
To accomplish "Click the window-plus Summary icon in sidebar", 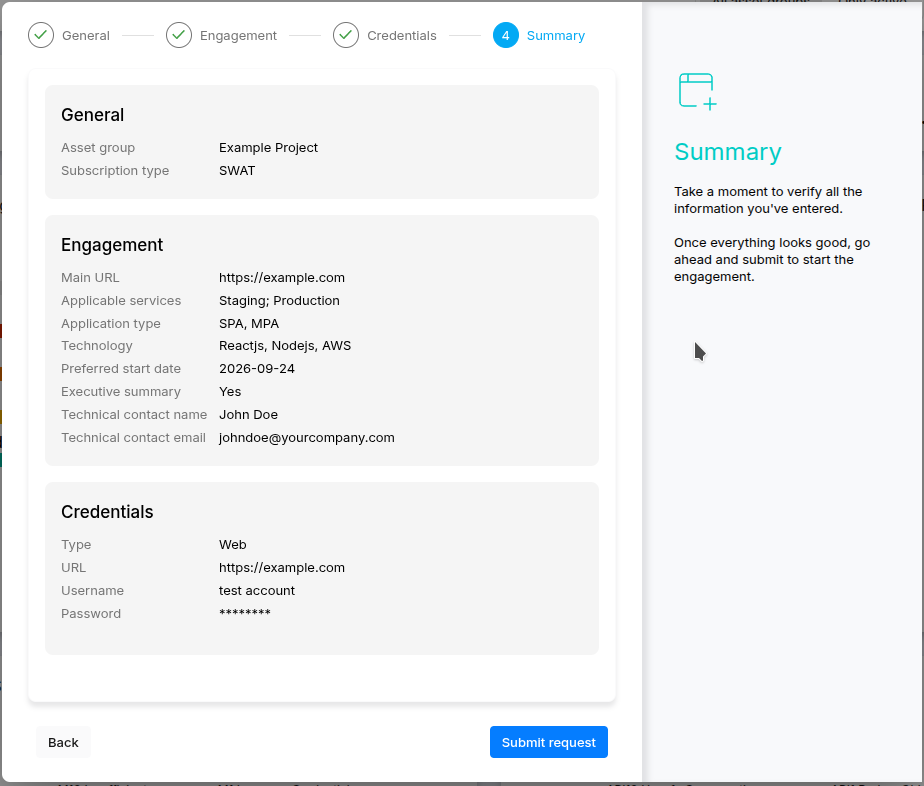I will [x=698, y=91].
